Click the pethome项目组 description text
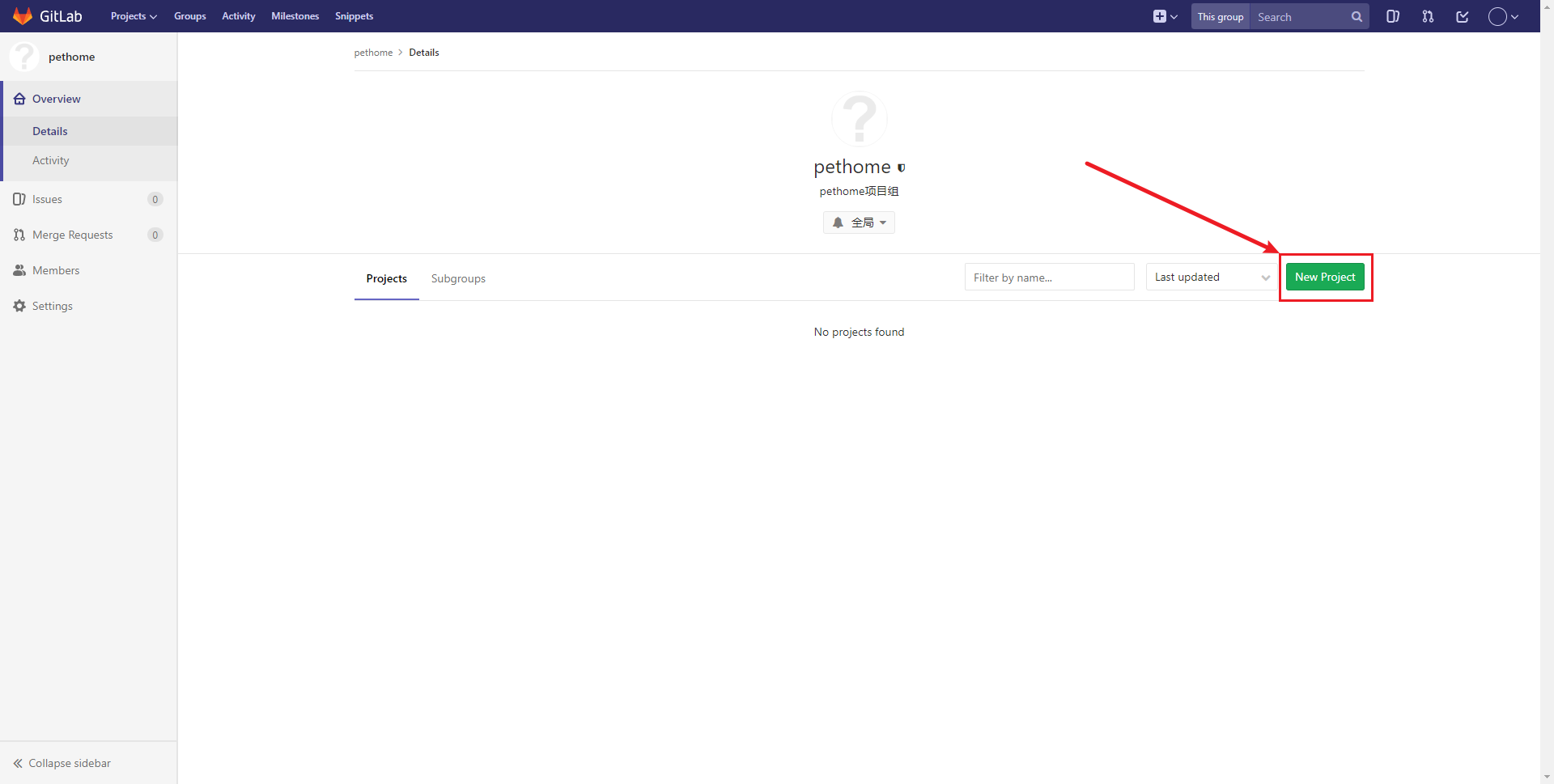The image size is (1554, 784). (x=859, y=191)
